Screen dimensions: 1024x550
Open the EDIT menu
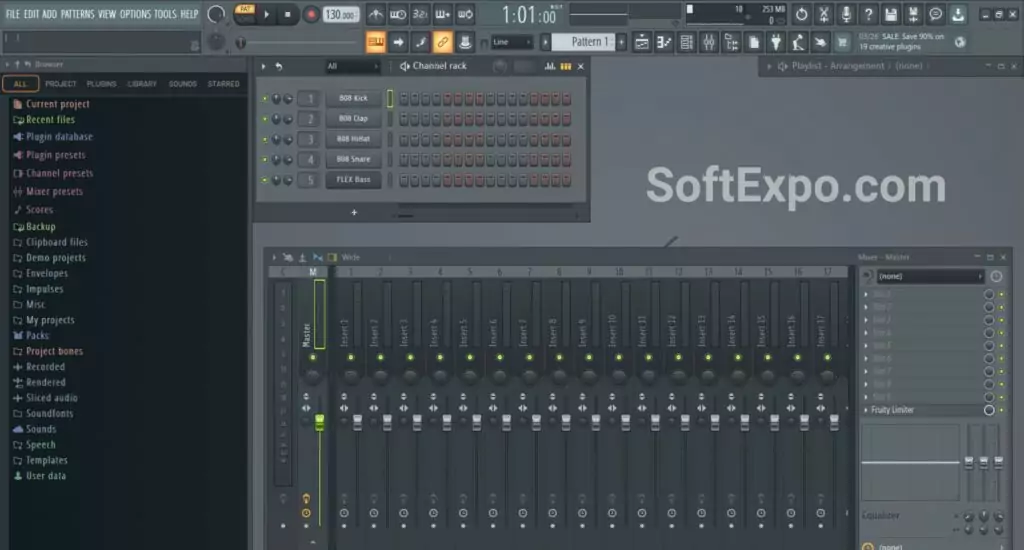pos(31,14)
